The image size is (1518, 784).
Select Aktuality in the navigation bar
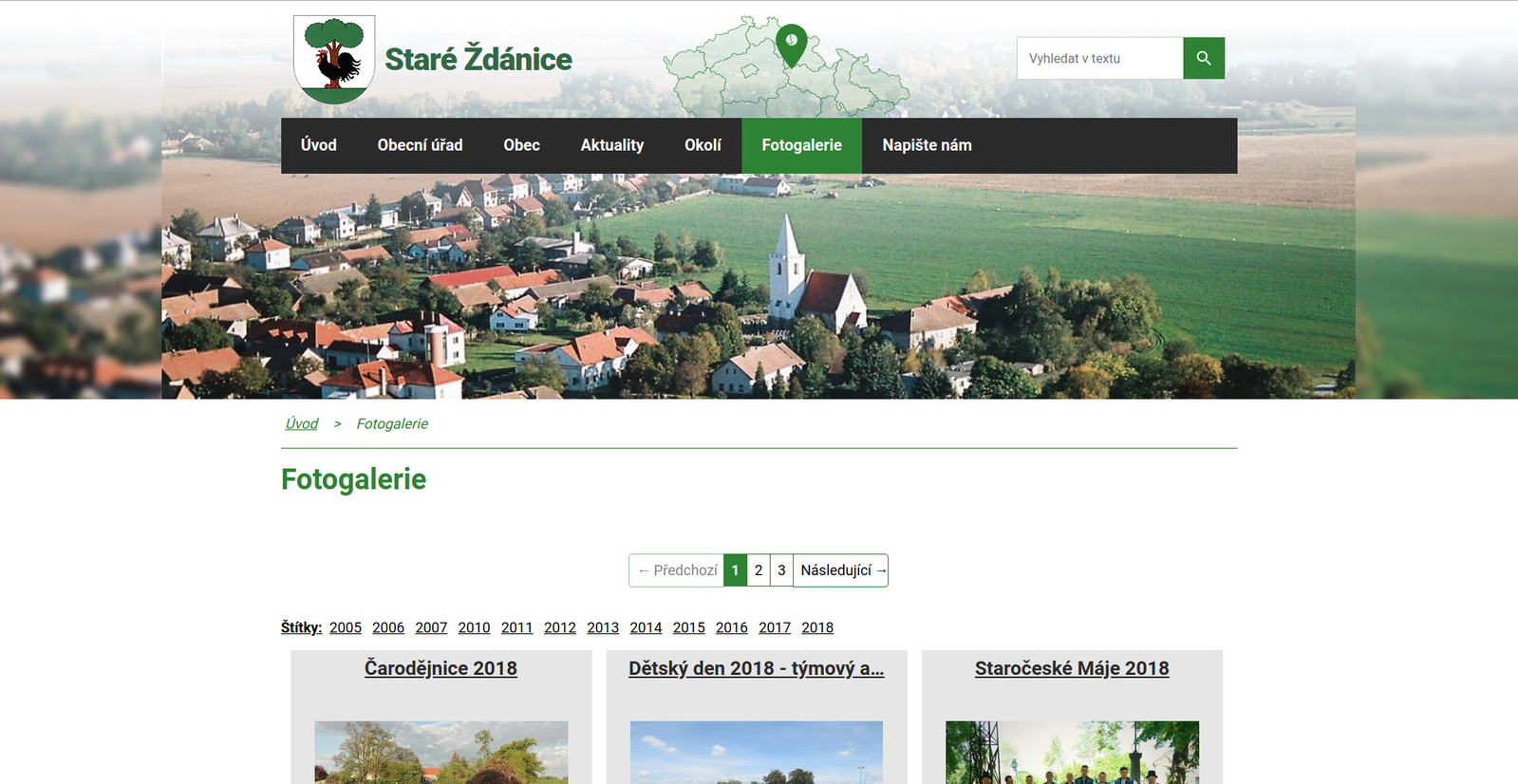tap(611, 145)
